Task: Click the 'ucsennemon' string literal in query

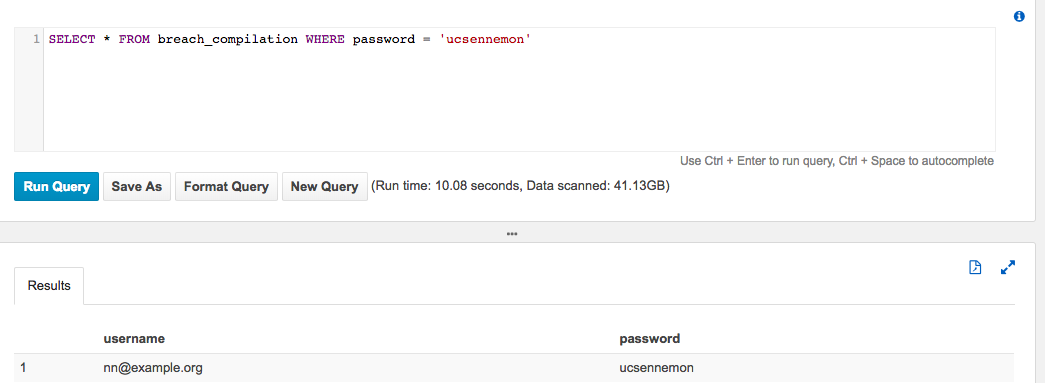Action: pyautogui.click(x=486, y=39)
